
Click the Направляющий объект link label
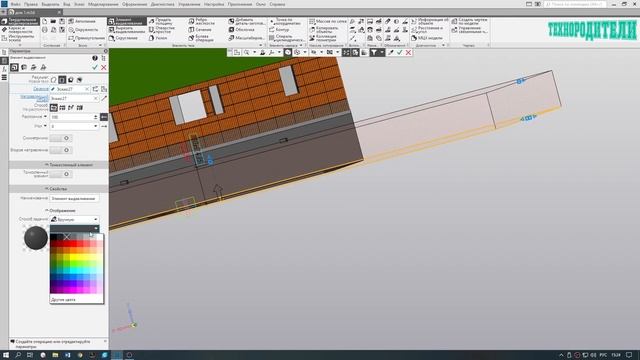click(x=34, y=98)
